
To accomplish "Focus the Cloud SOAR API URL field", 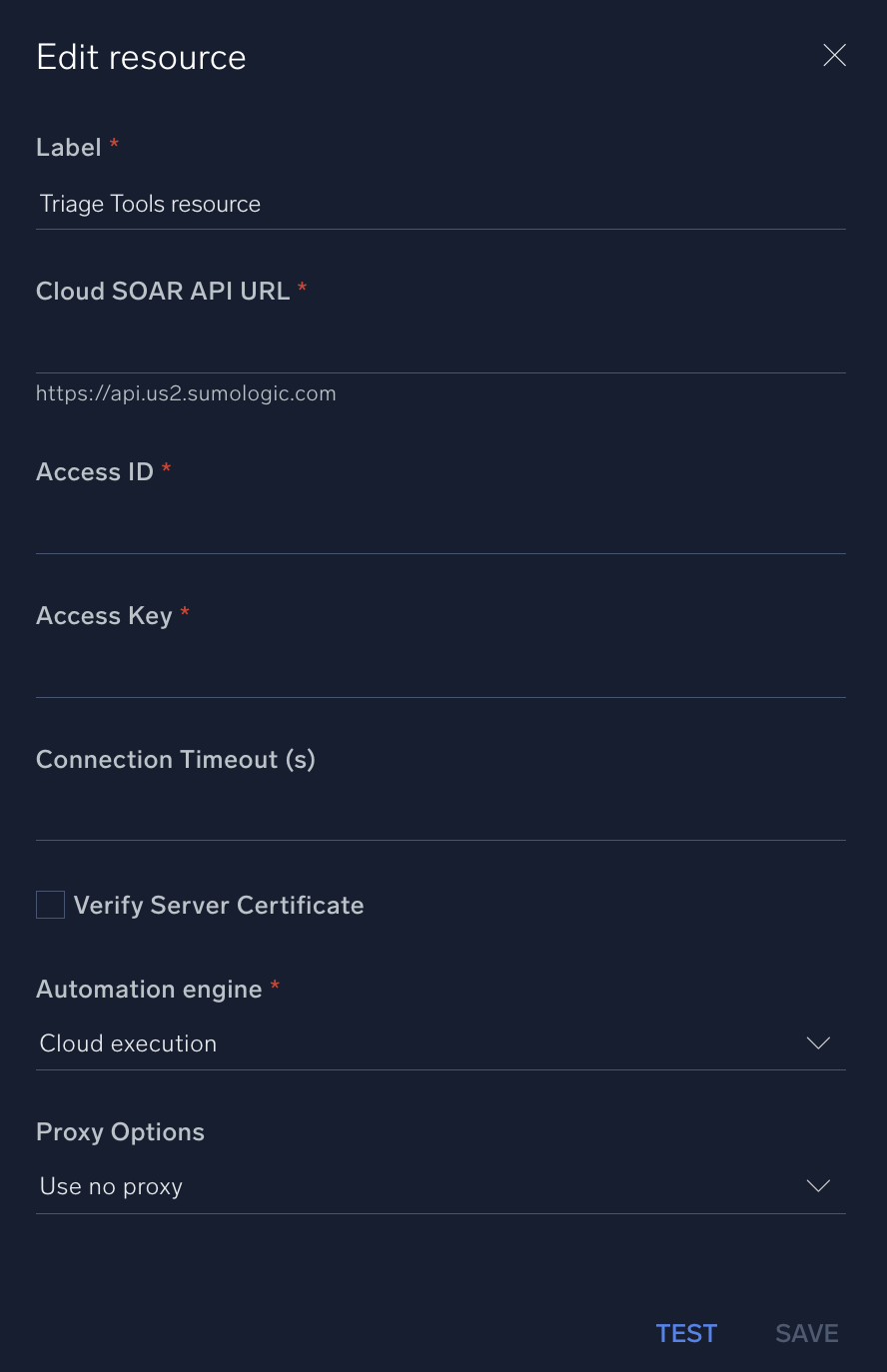I will point(440,349).
